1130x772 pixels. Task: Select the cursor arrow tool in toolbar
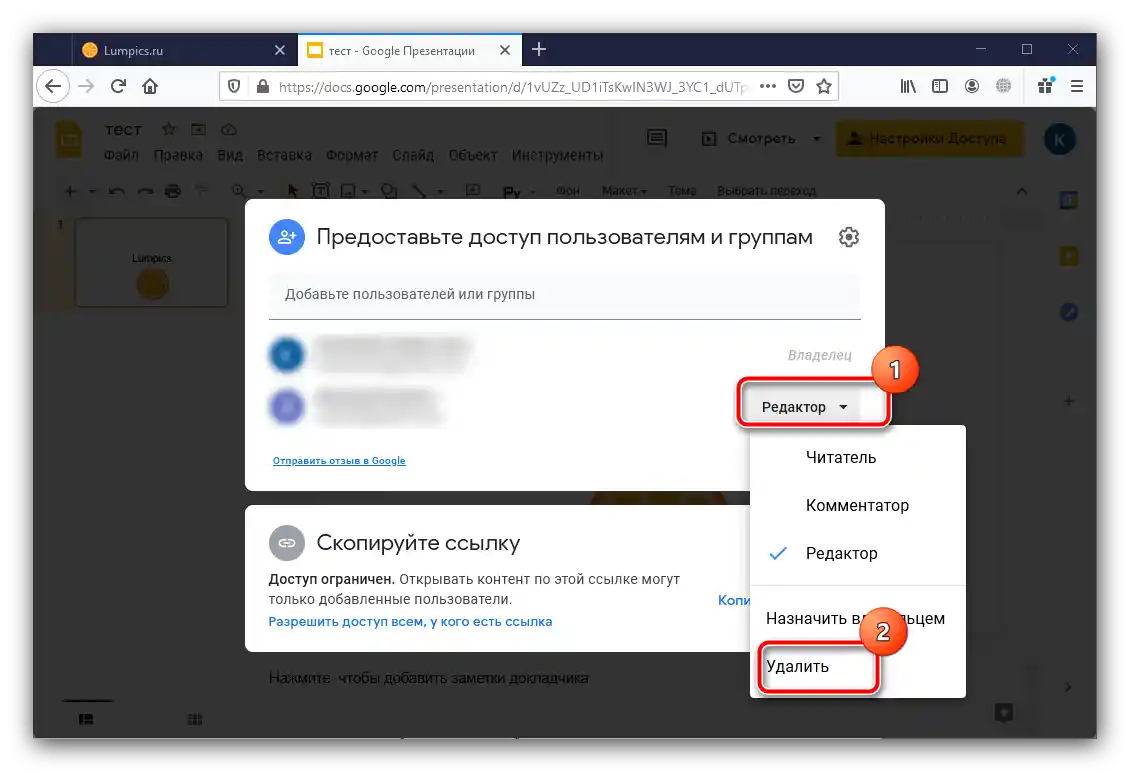coord(293,191)
